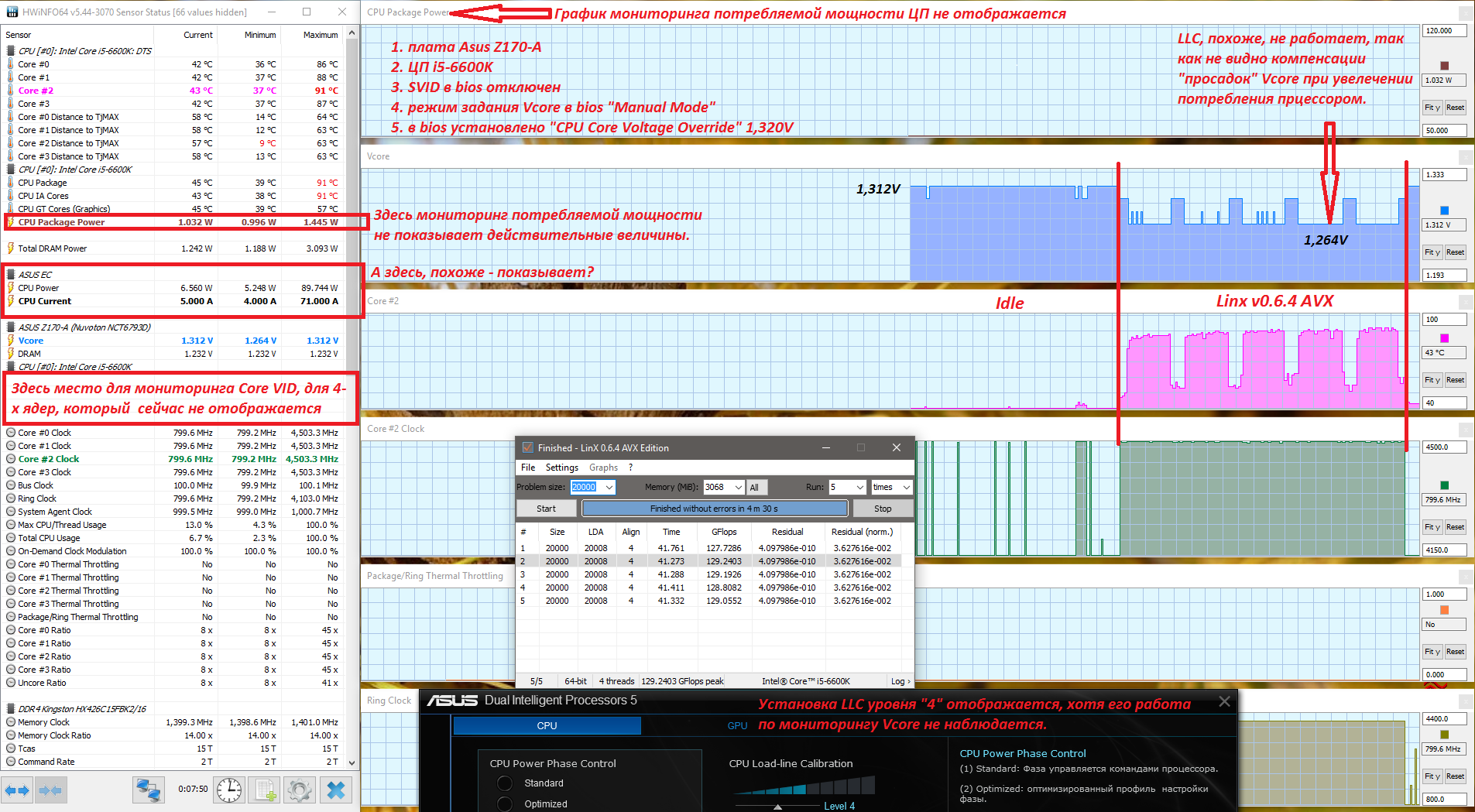Click the lightning icon beside Total DRAM Power
This screenshot has height=812, width=1475.
(x=11, y=248)
